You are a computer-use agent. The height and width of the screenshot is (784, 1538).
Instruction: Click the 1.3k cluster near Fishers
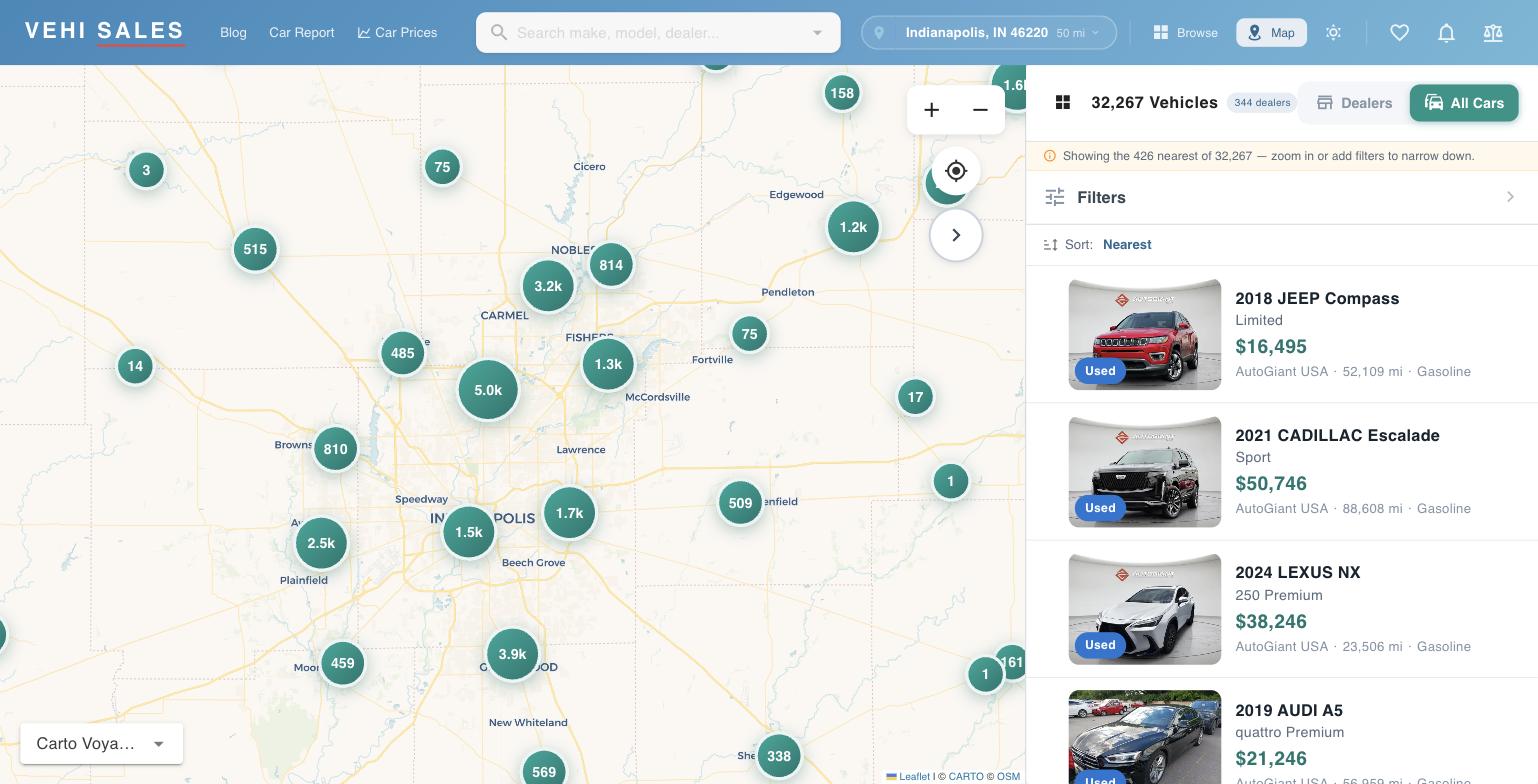608,364
